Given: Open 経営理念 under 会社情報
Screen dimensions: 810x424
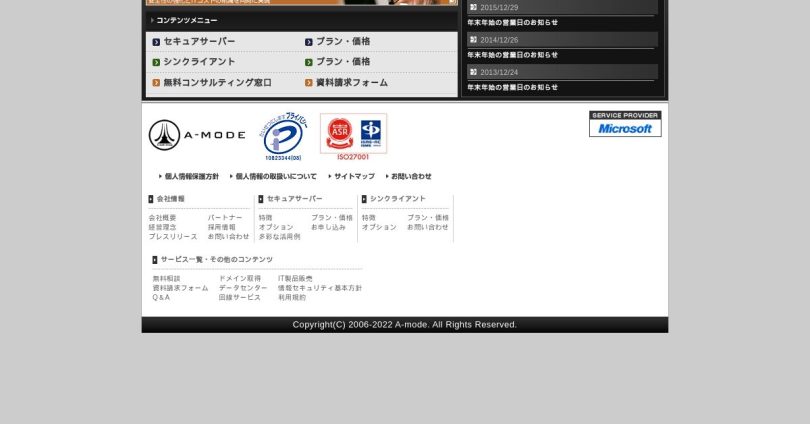Looking at the screenshot, I should (x=162, y=227).
